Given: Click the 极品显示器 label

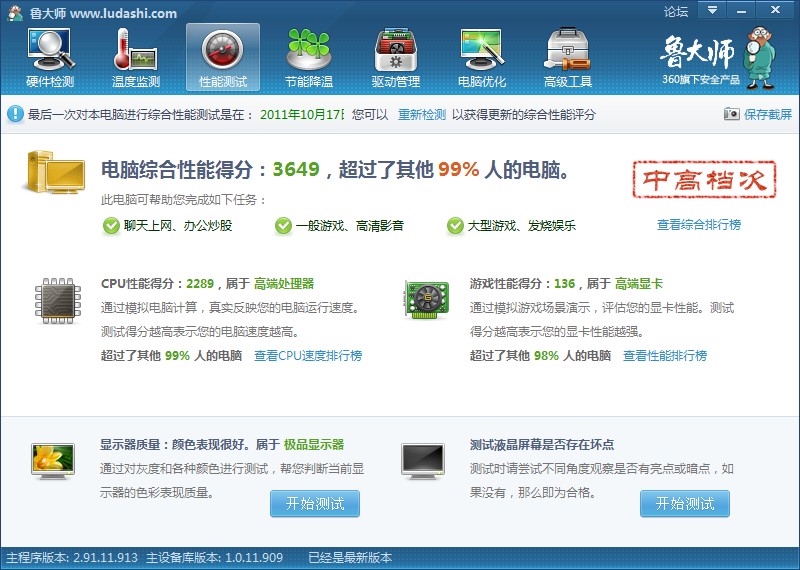Looking at the screenshot, I should pos(314,444).
